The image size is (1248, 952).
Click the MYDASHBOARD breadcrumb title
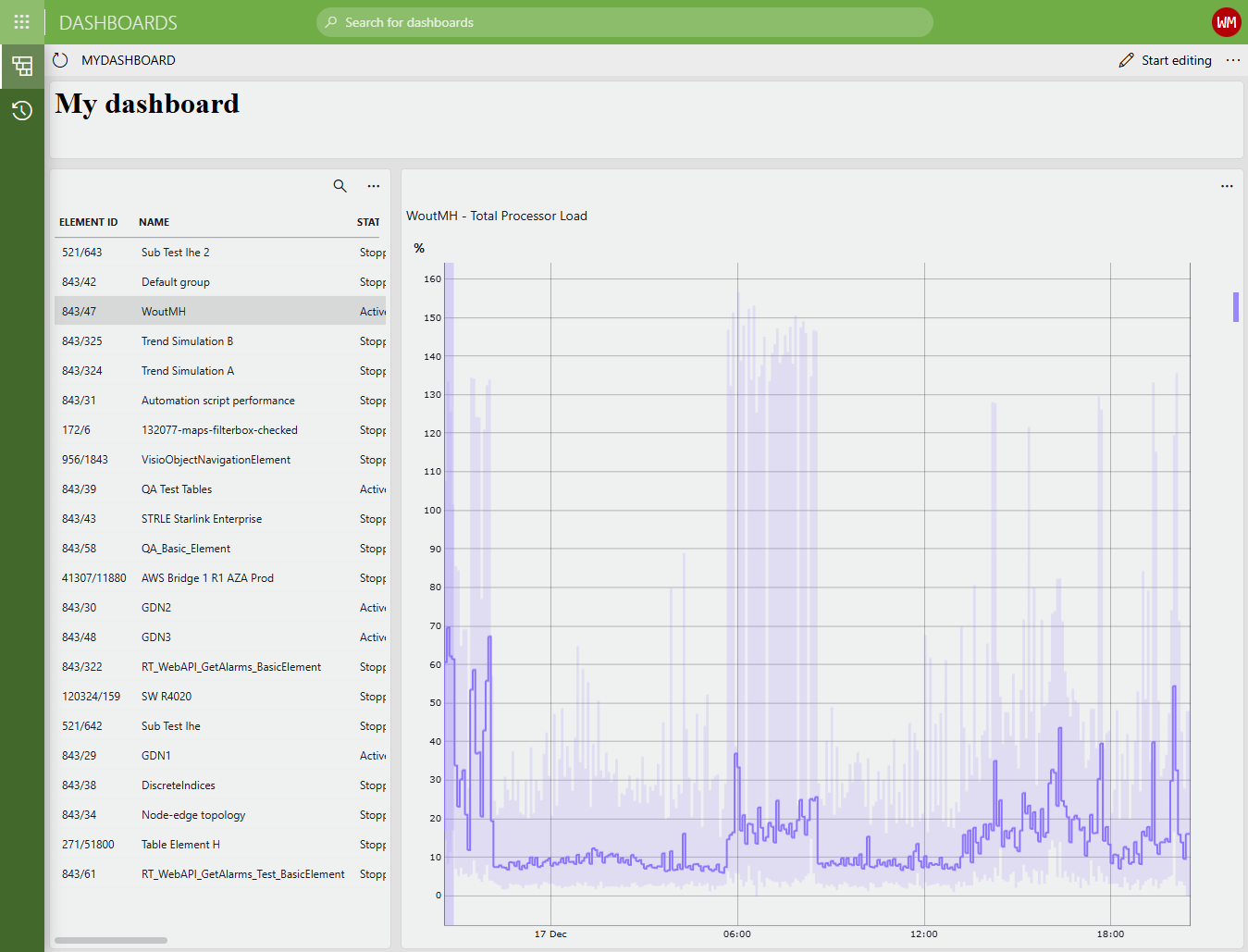coord(129,60)
